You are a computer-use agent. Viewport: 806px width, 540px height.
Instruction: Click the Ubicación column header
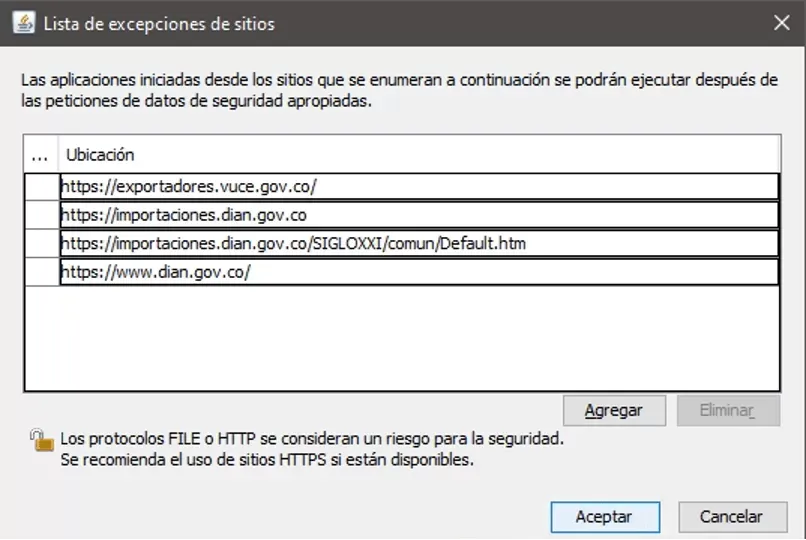tap(419, 155)
